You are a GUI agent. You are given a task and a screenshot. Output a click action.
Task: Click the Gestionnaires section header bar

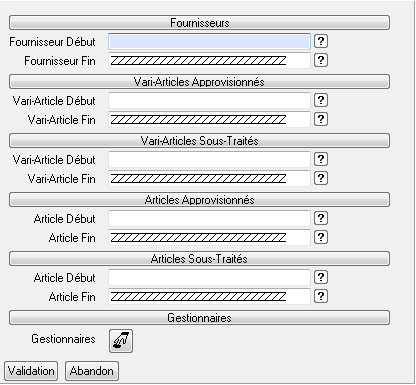pos(199,318)
